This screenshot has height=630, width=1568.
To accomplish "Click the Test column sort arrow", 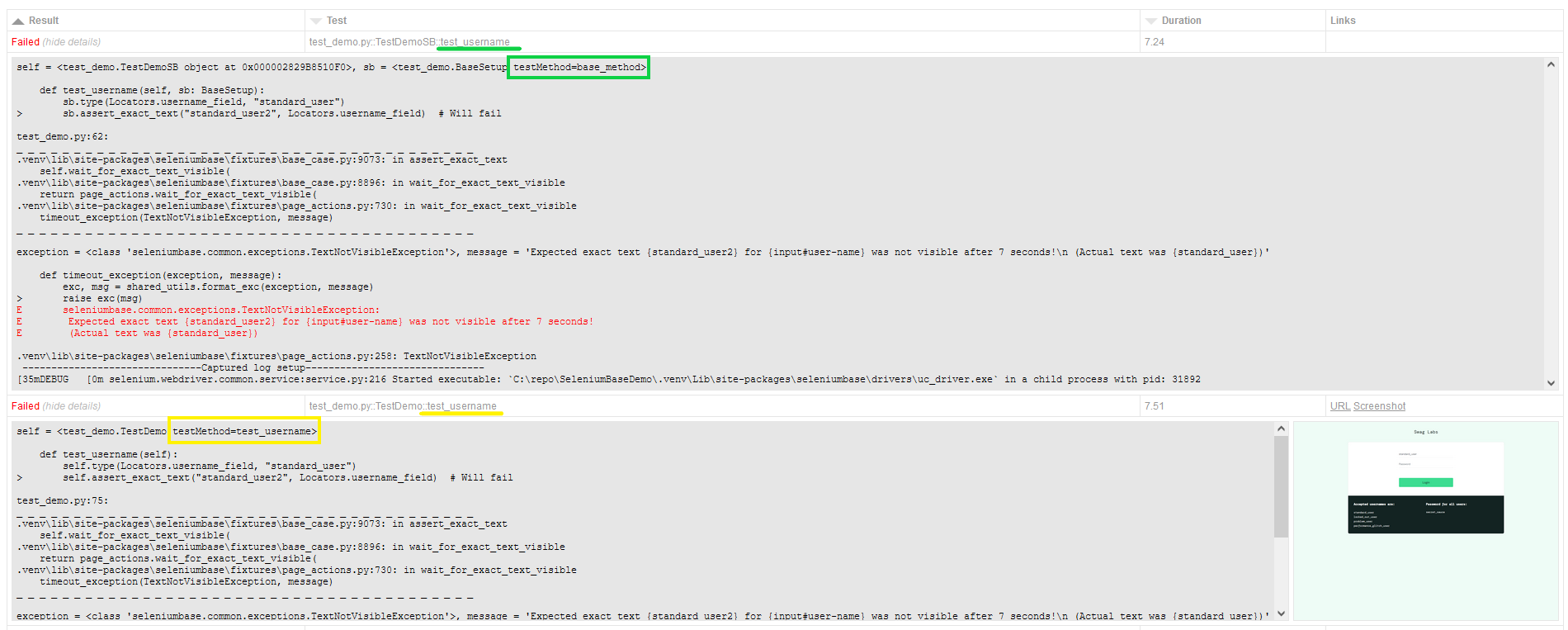I will coord(315,21).
